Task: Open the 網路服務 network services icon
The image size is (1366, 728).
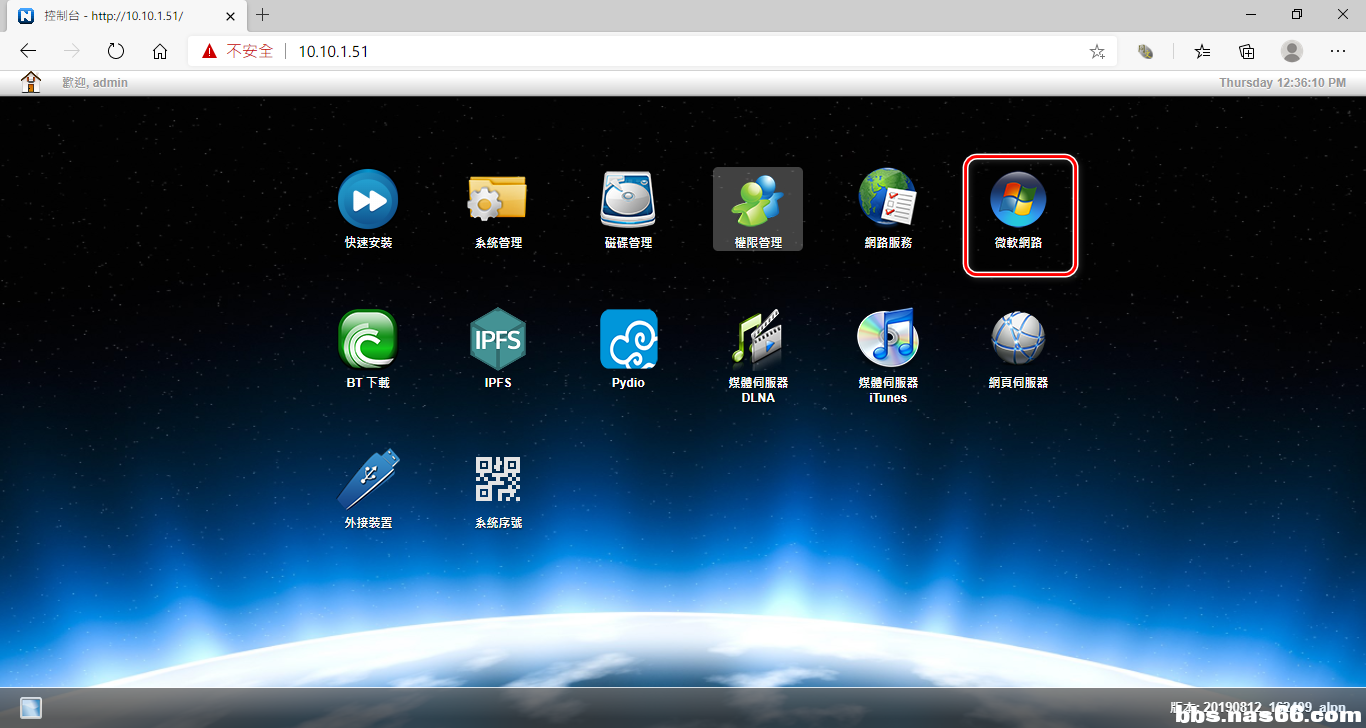Action: [888, 198]
